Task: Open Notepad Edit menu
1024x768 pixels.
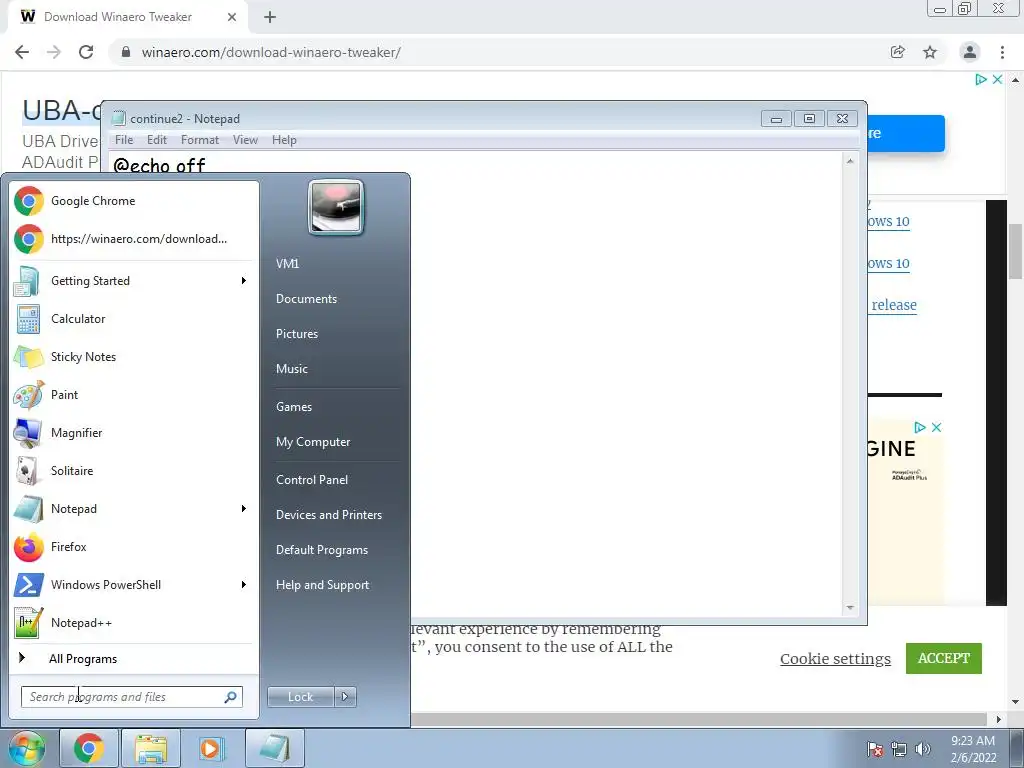Action: (157, 140)
